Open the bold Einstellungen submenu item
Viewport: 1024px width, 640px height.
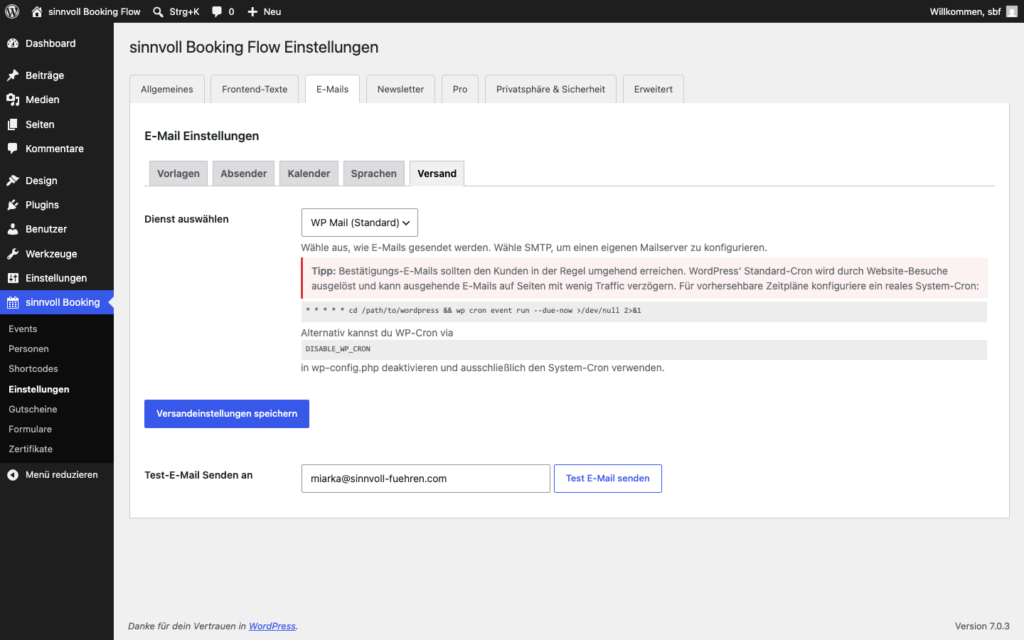click(x=39, y=389)
